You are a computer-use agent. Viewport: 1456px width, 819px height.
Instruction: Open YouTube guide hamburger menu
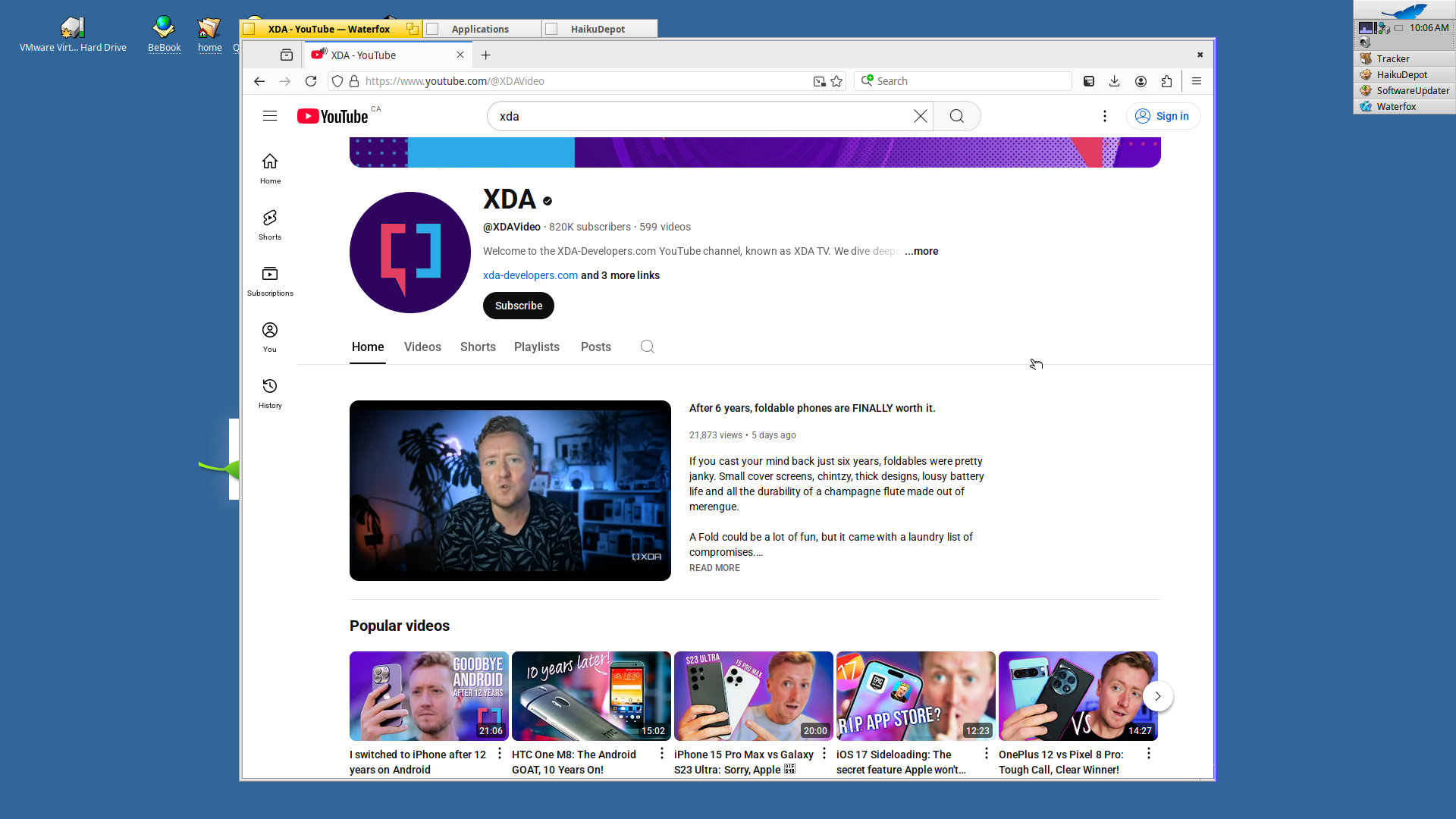coord(270,116)
